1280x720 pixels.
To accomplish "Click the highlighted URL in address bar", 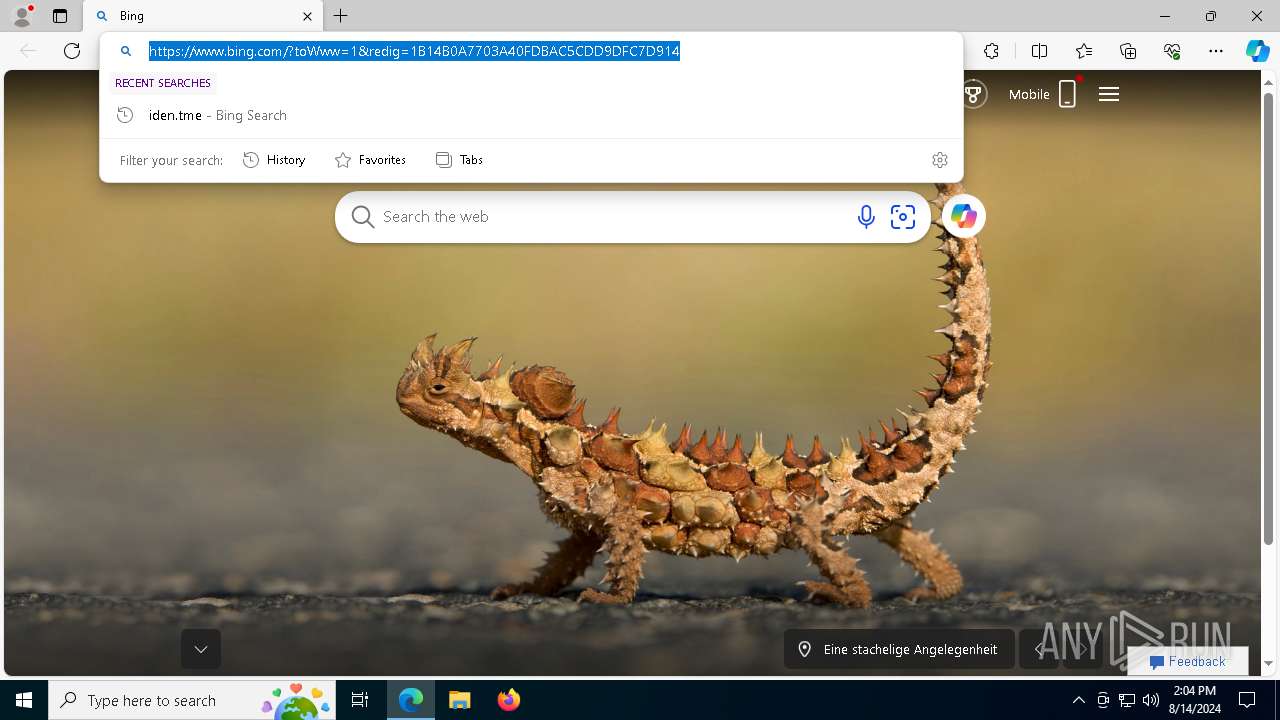I will (x=414, y=51).
